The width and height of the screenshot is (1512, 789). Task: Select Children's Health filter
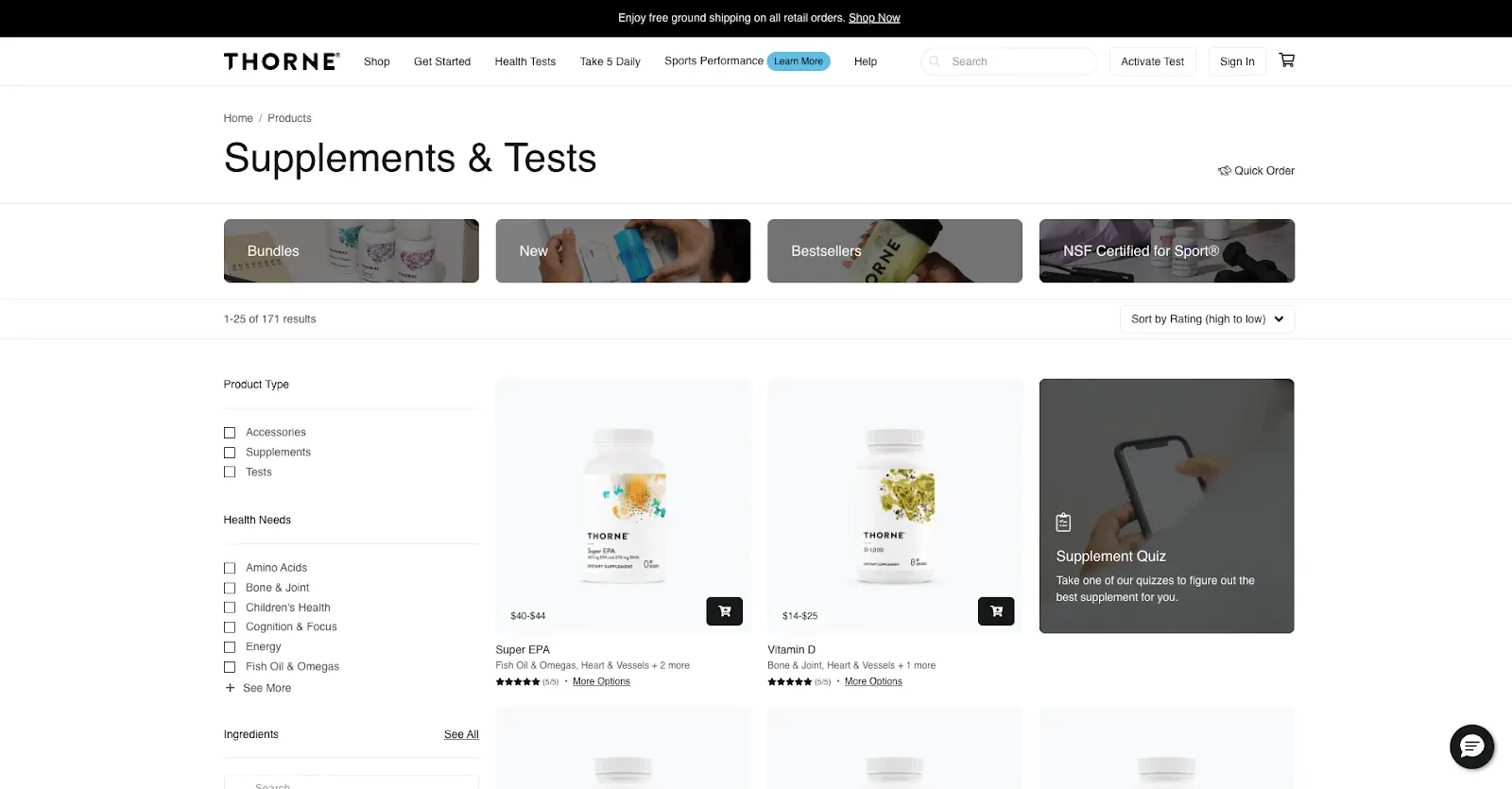tap(230, 608)
